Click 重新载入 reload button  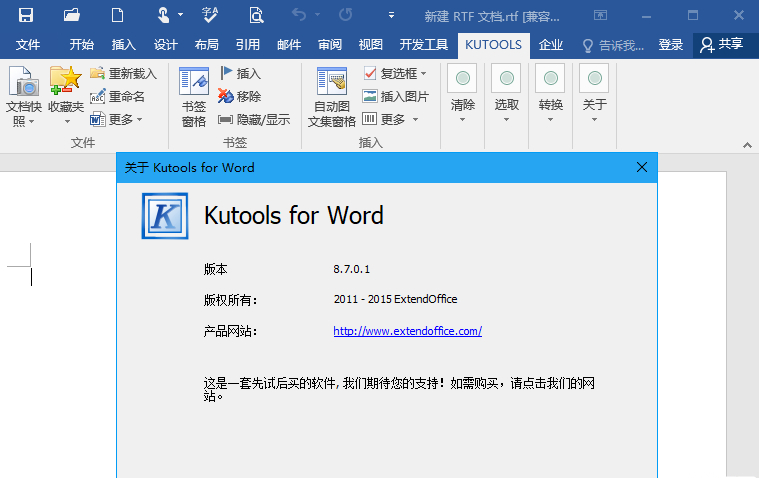click(x=124, y=74)
